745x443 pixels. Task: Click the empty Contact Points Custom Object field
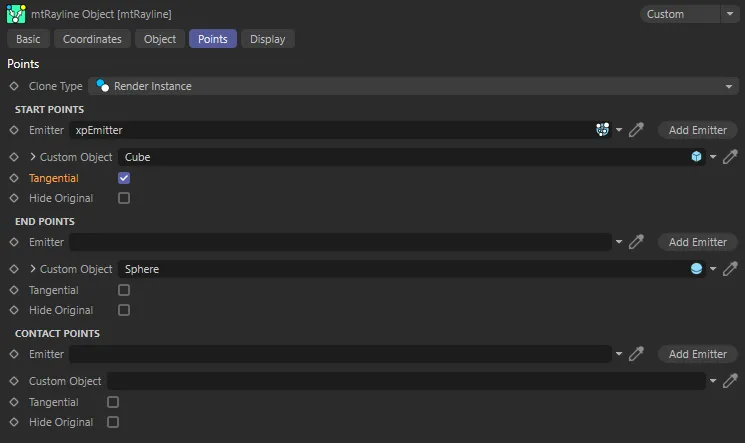[405, 381]
